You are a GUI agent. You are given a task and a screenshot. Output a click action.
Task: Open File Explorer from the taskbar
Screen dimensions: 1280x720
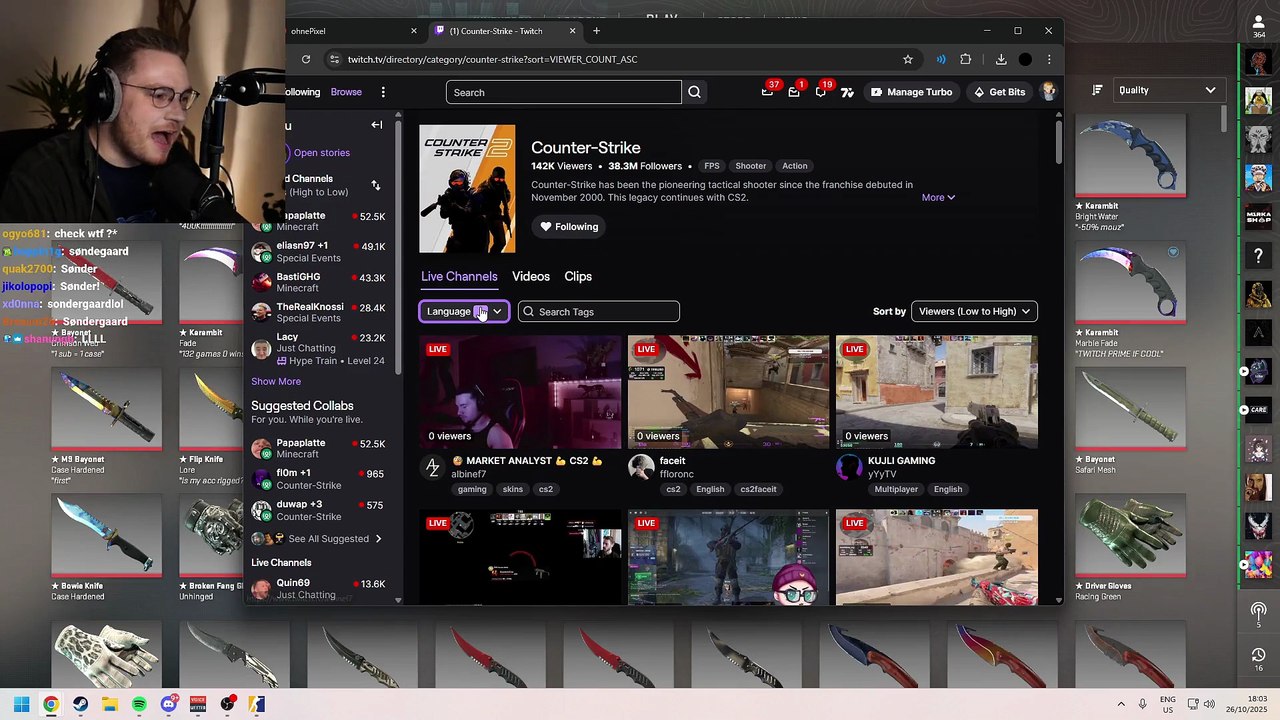[x=109, y=704]
